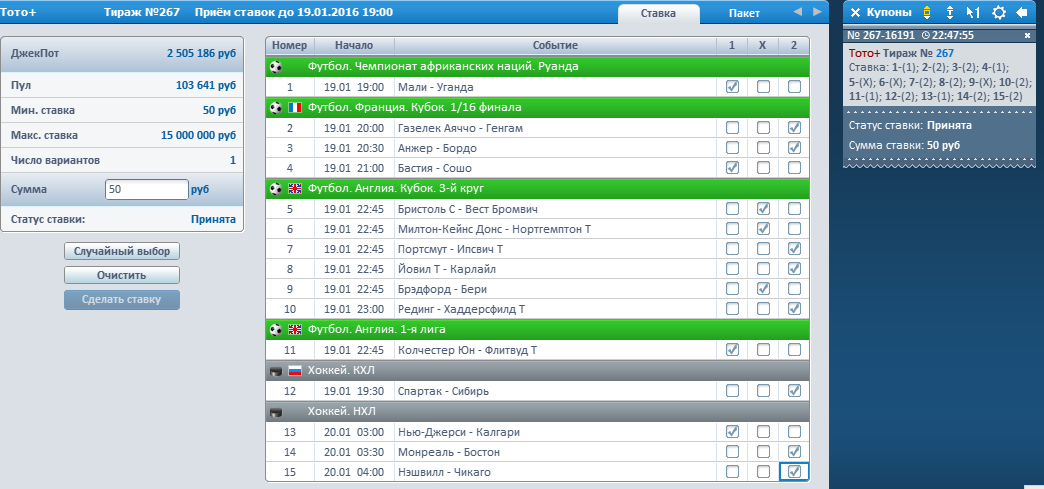
Task: Check outcome 1 for Рединг - Хаддерсфилд Т
Action: (x=732, y=309)
